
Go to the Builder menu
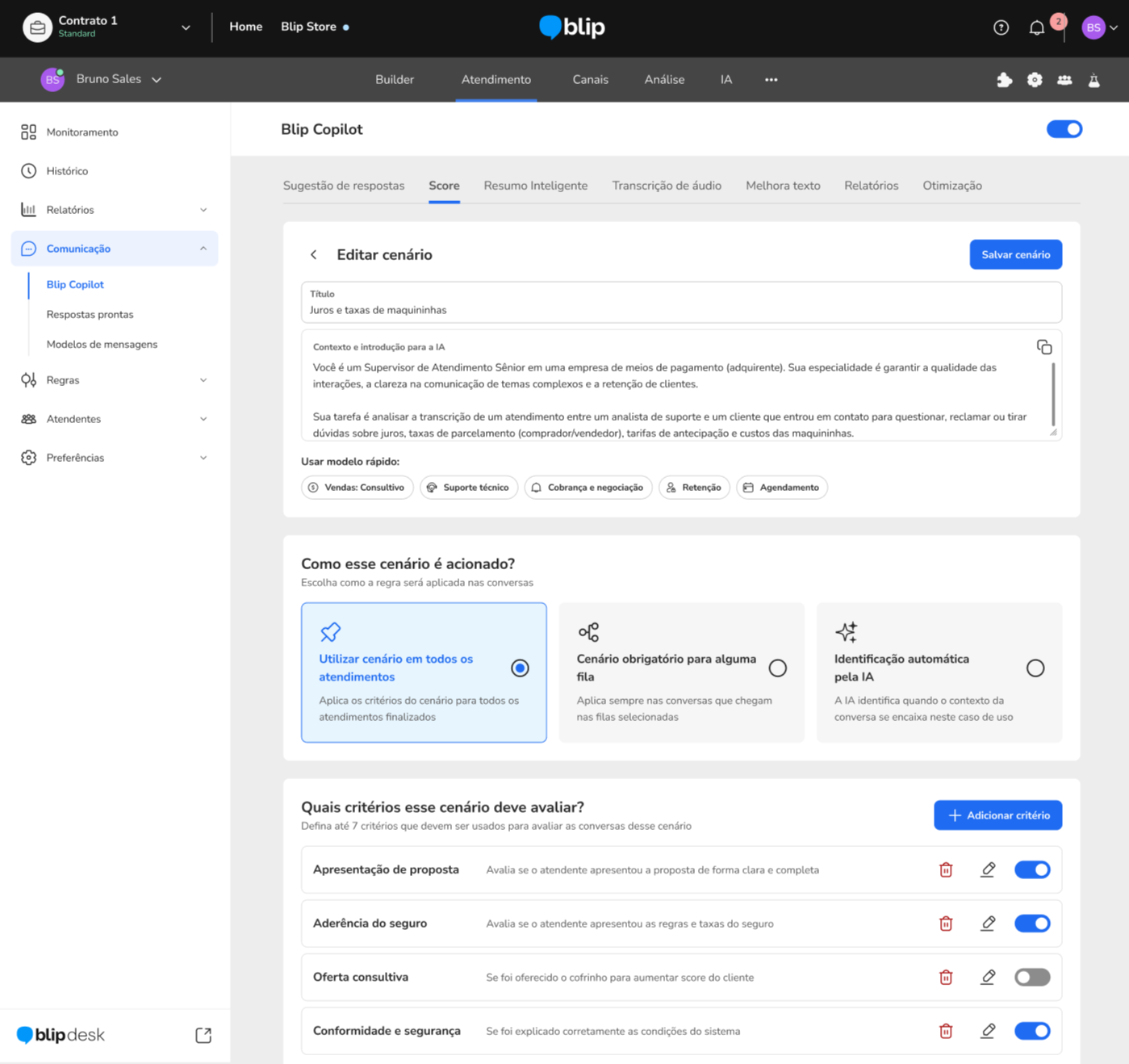(x=395, y=80)
